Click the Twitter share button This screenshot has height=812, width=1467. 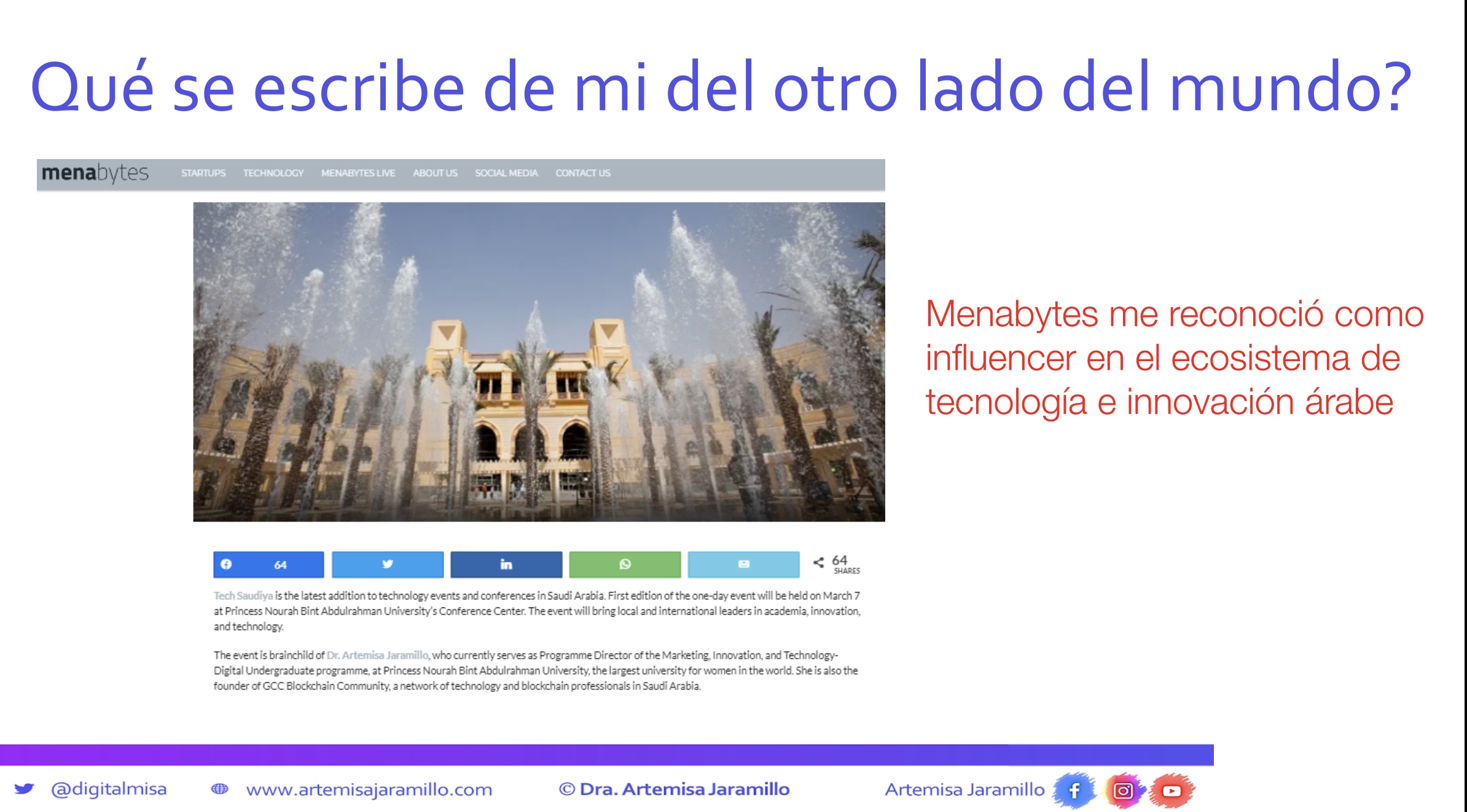click(x=387, y=564)
